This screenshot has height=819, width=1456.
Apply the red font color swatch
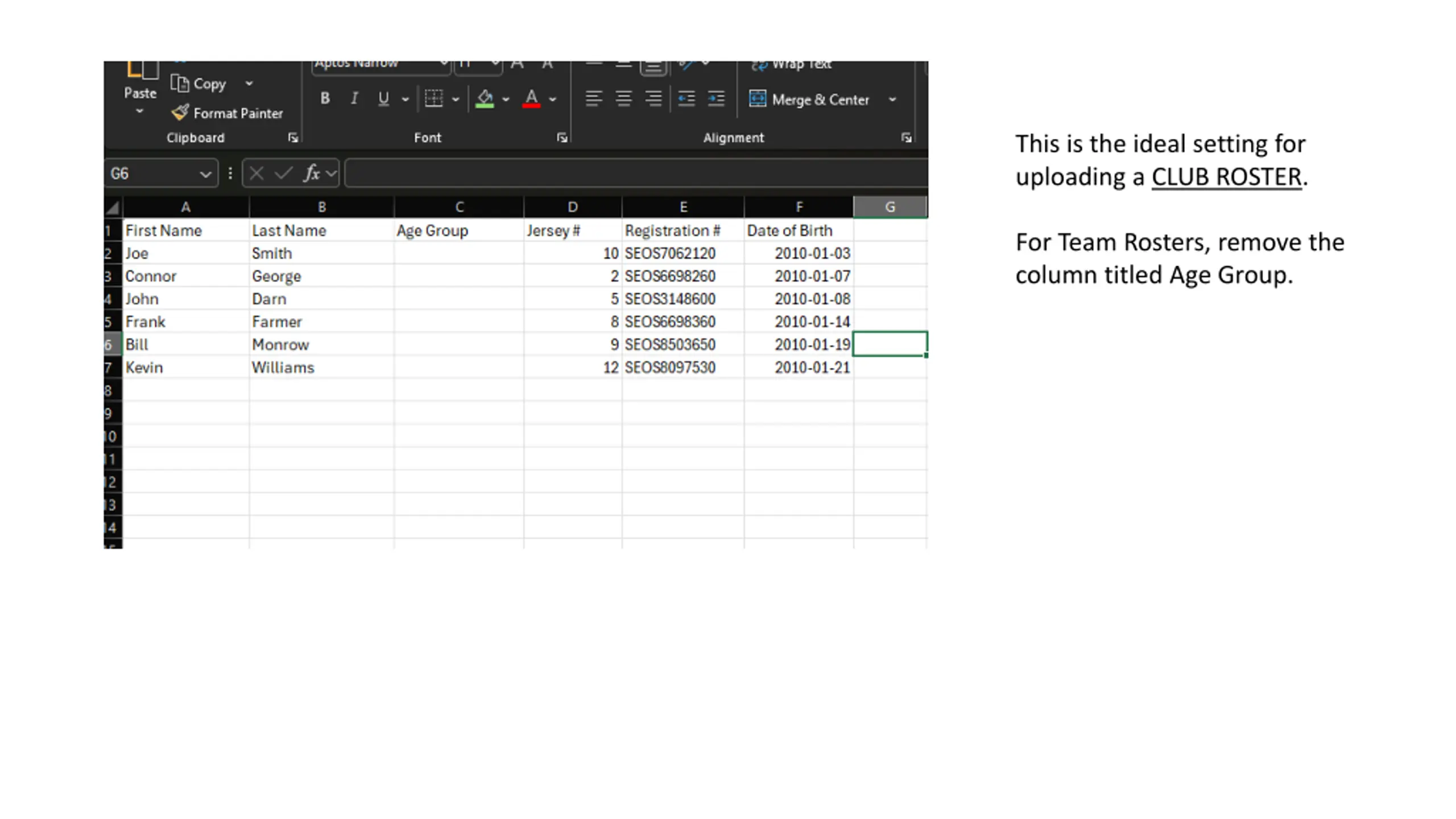coord(531,99)
